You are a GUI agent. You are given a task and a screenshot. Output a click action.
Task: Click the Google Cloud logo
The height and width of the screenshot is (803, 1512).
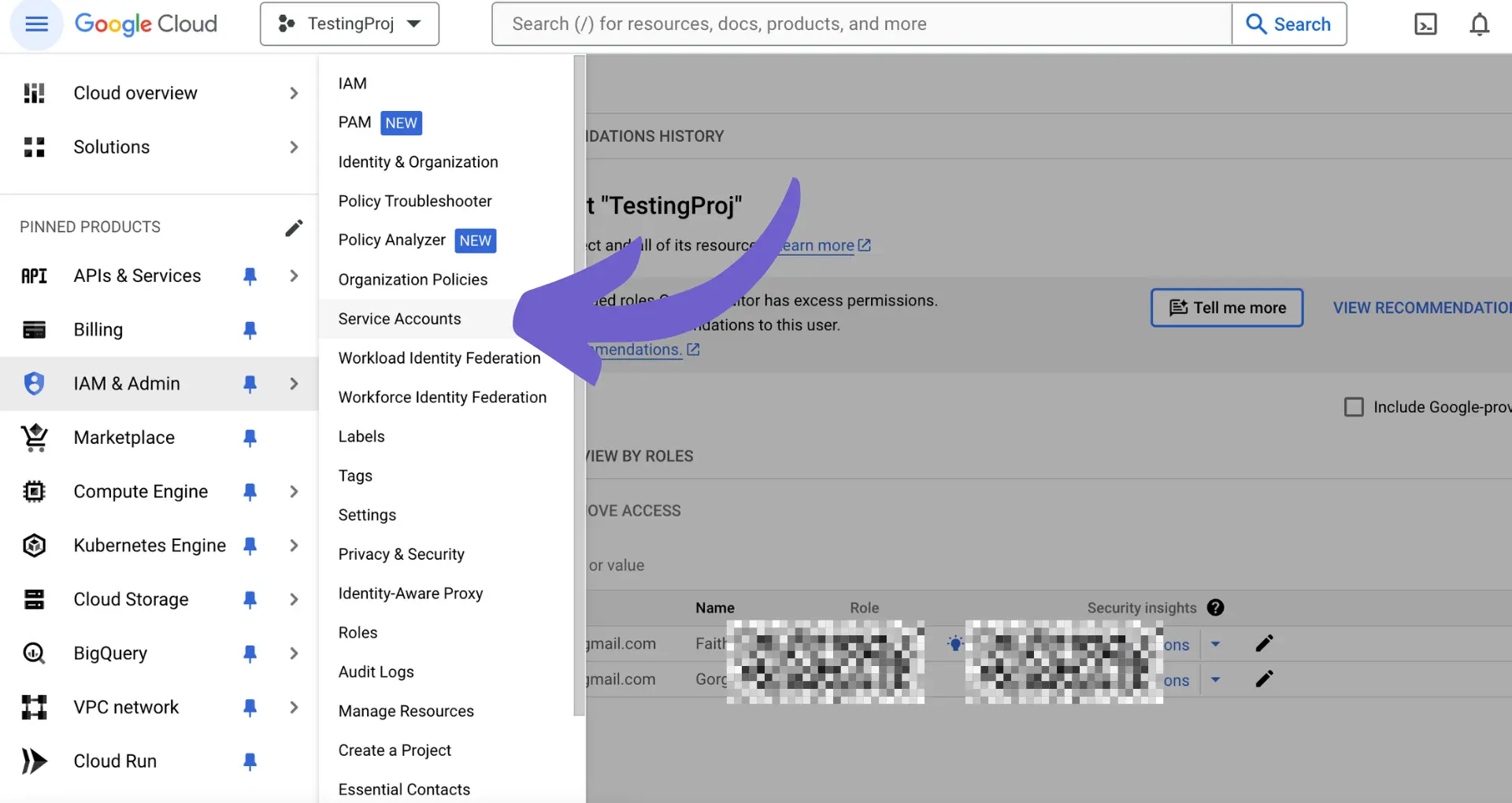coord(146,24)
